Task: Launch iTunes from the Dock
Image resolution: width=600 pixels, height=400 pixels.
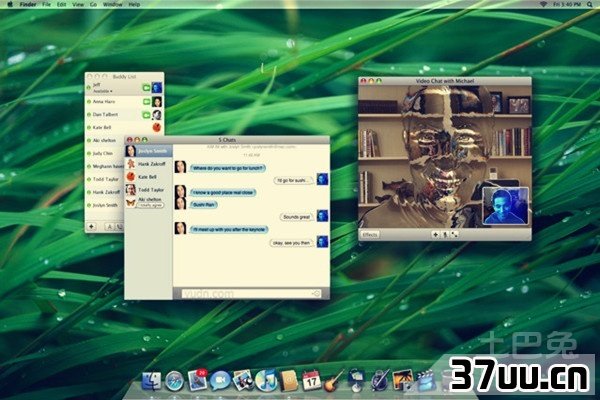Action: click(x=266, y=381)
